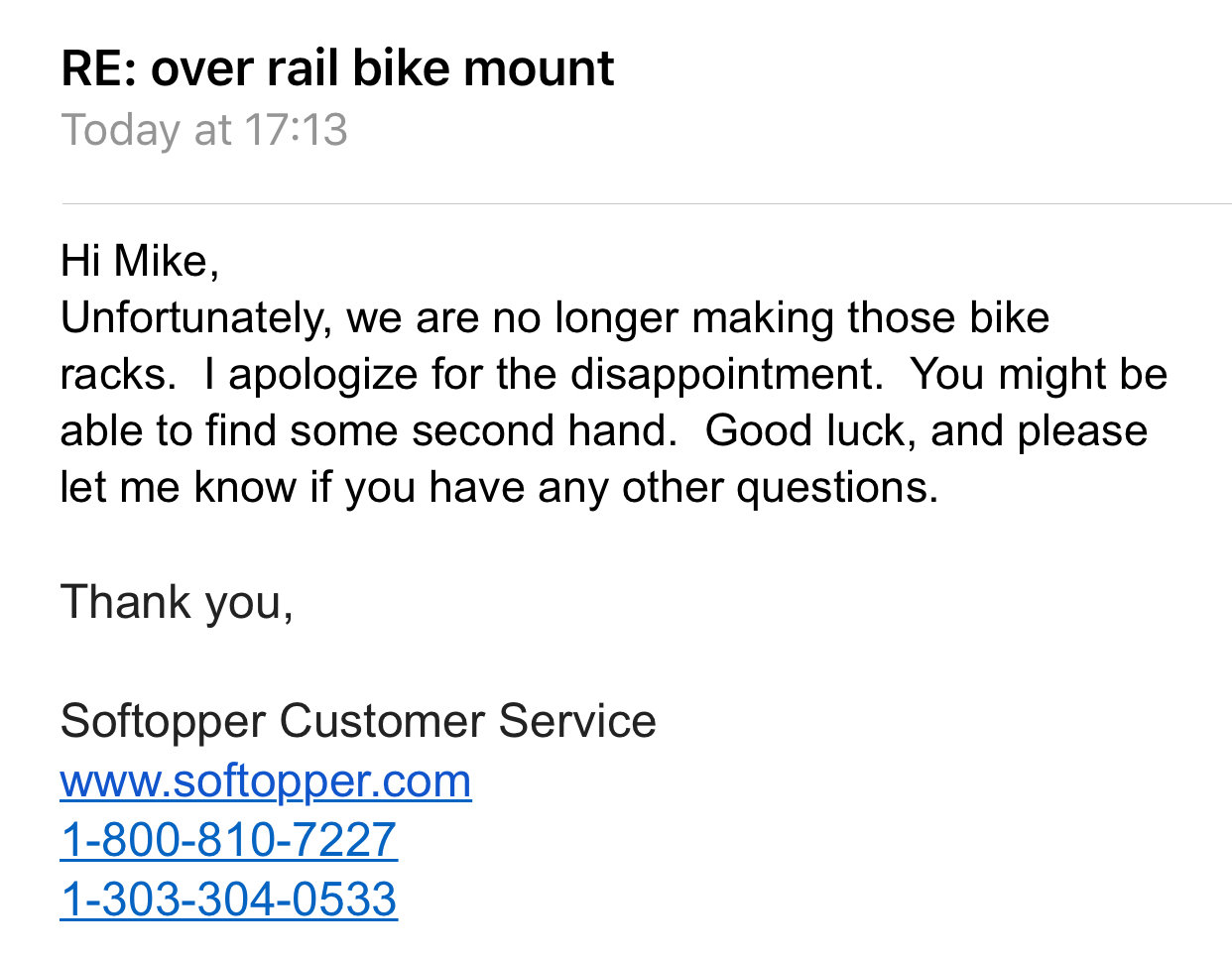1232x959 pixels.
Task: Select the email subject 'RE: over rail bike mount'
Action: 337,69
